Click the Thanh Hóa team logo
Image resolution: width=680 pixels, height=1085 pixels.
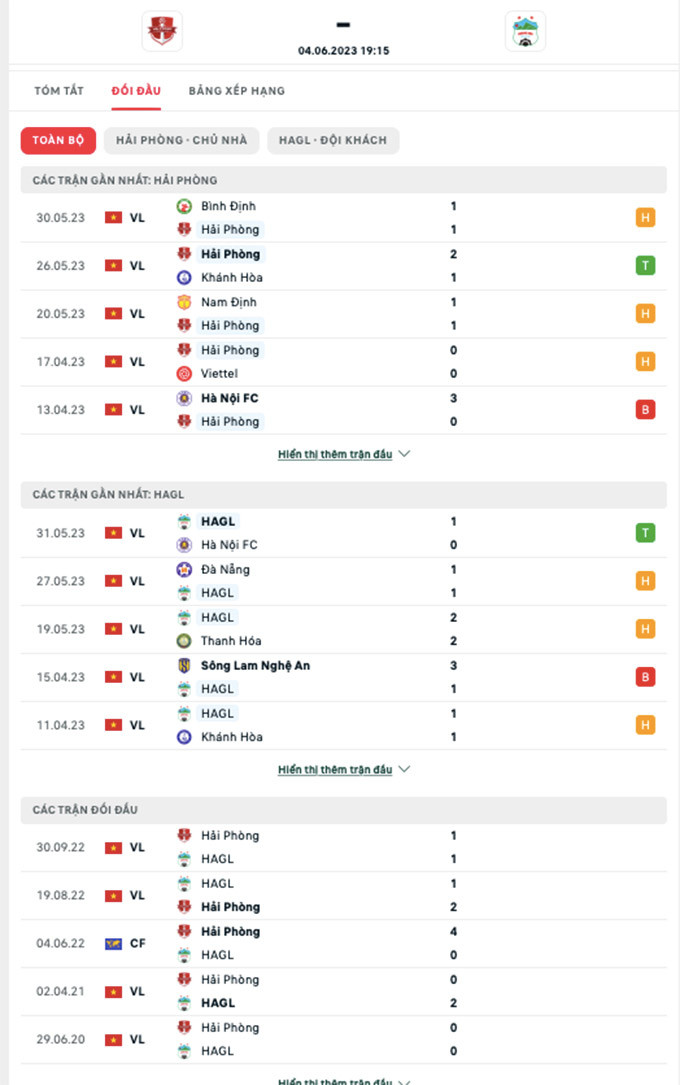point(184,641)
